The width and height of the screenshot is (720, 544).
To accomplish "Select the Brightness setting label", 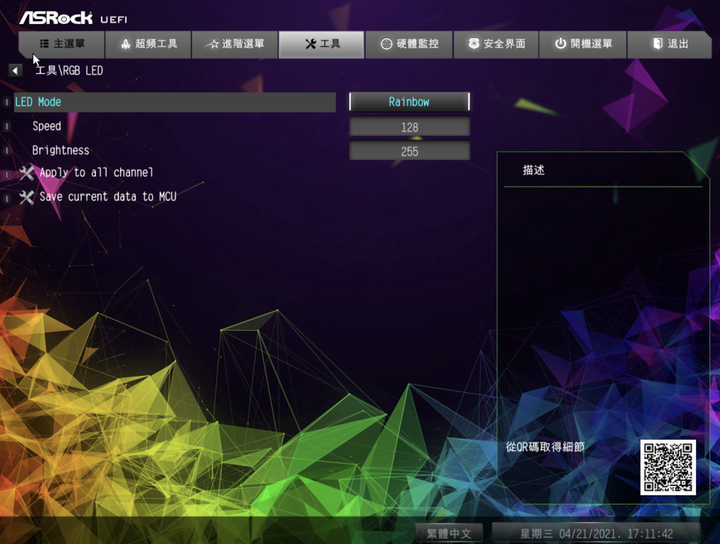I will [x=61, y=151].
